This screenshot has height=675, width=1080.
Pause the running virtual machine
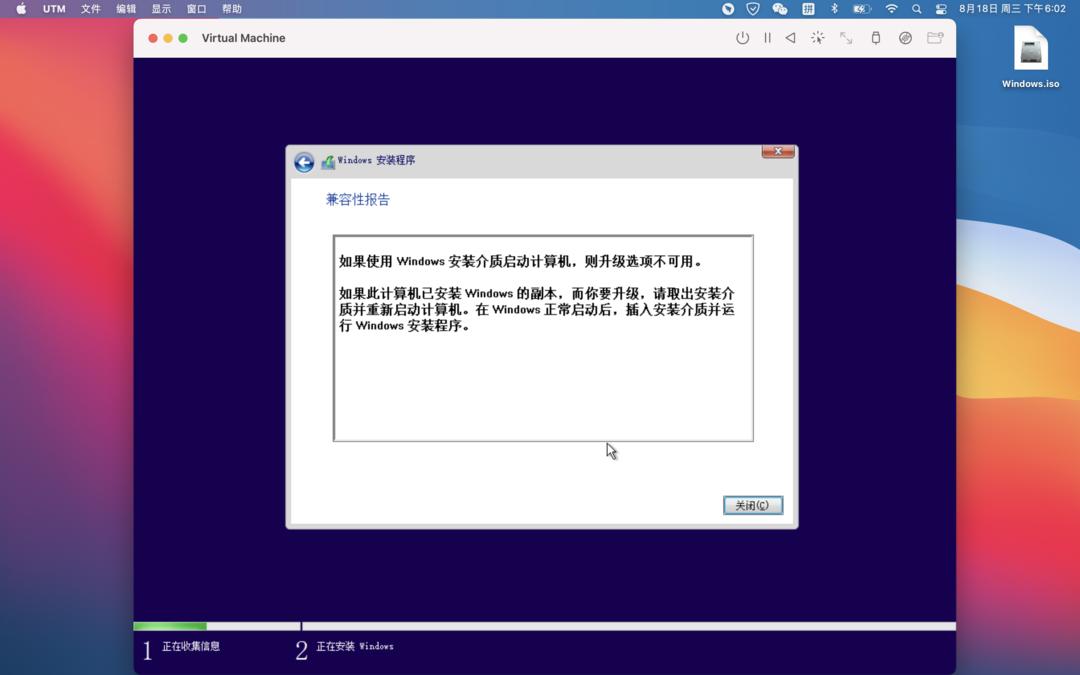pos(766,37)
